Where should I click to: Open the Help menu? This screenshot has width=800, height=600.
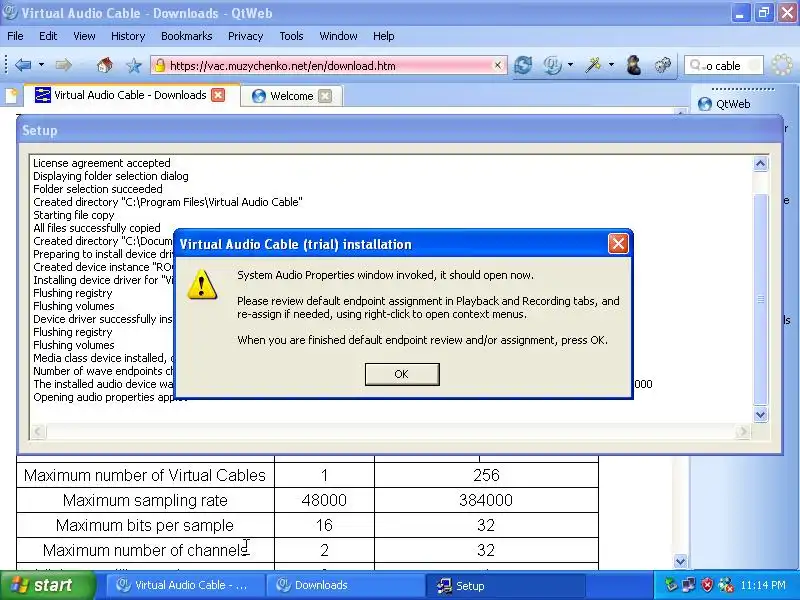point(384,36)
